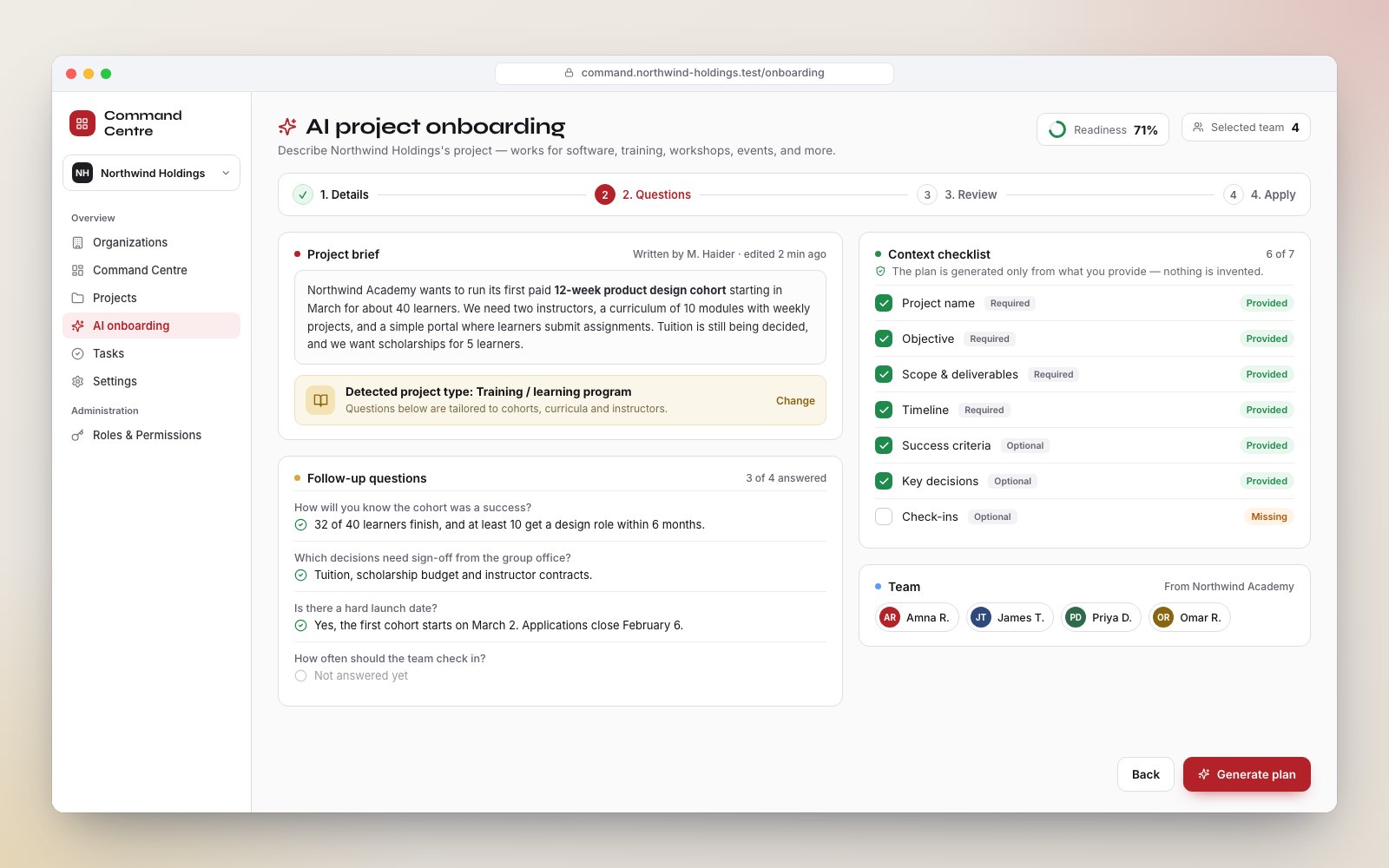Jump to step 3. Review
This screenshot has width=1389, height=868.
coord(957,194)
